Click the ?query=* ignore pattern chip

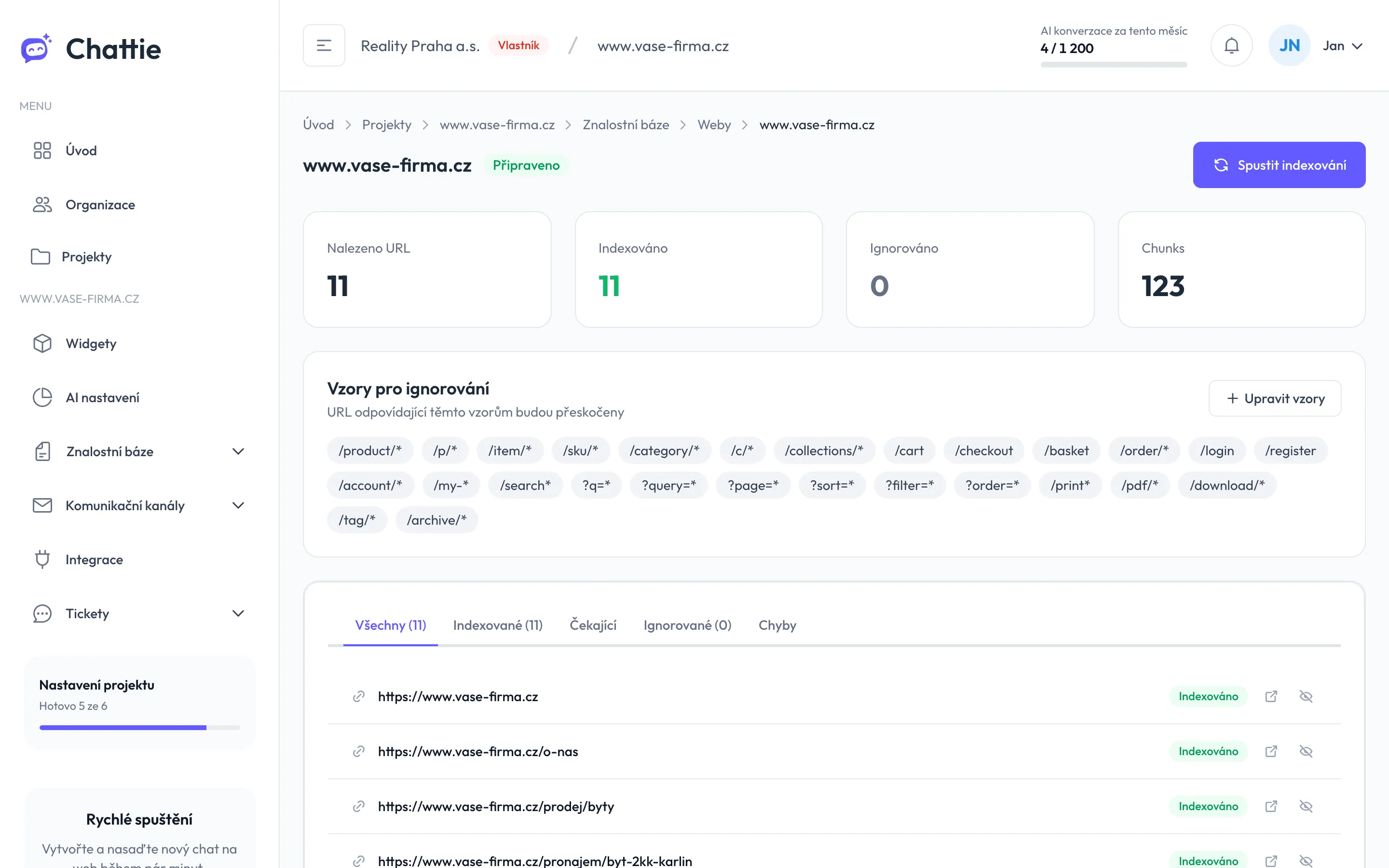tap(668, 485)
